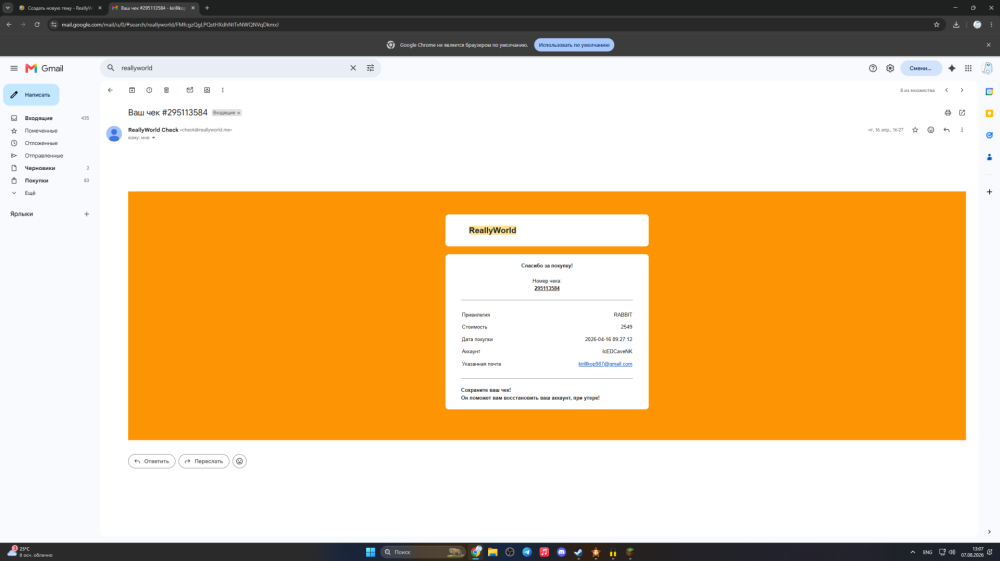1000x561 pixels.
Task: Click the receipt number 295113584 link
Action: point(547,288)
